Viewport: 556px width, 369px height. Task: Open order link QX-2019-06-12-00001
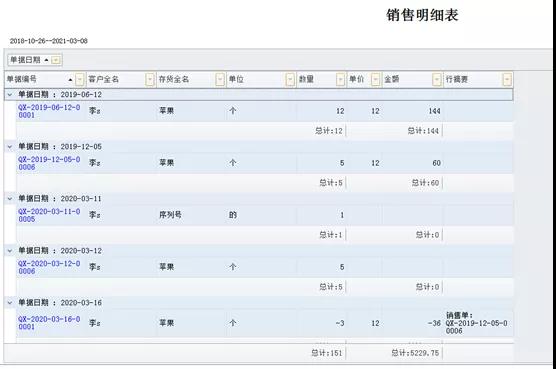pos(49,111)
